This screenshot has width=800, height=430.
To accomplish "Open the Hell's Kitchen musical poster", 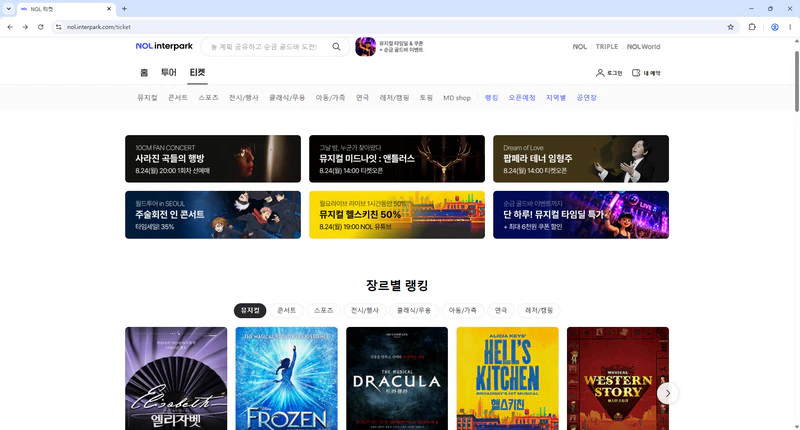I will pos(508,378).
